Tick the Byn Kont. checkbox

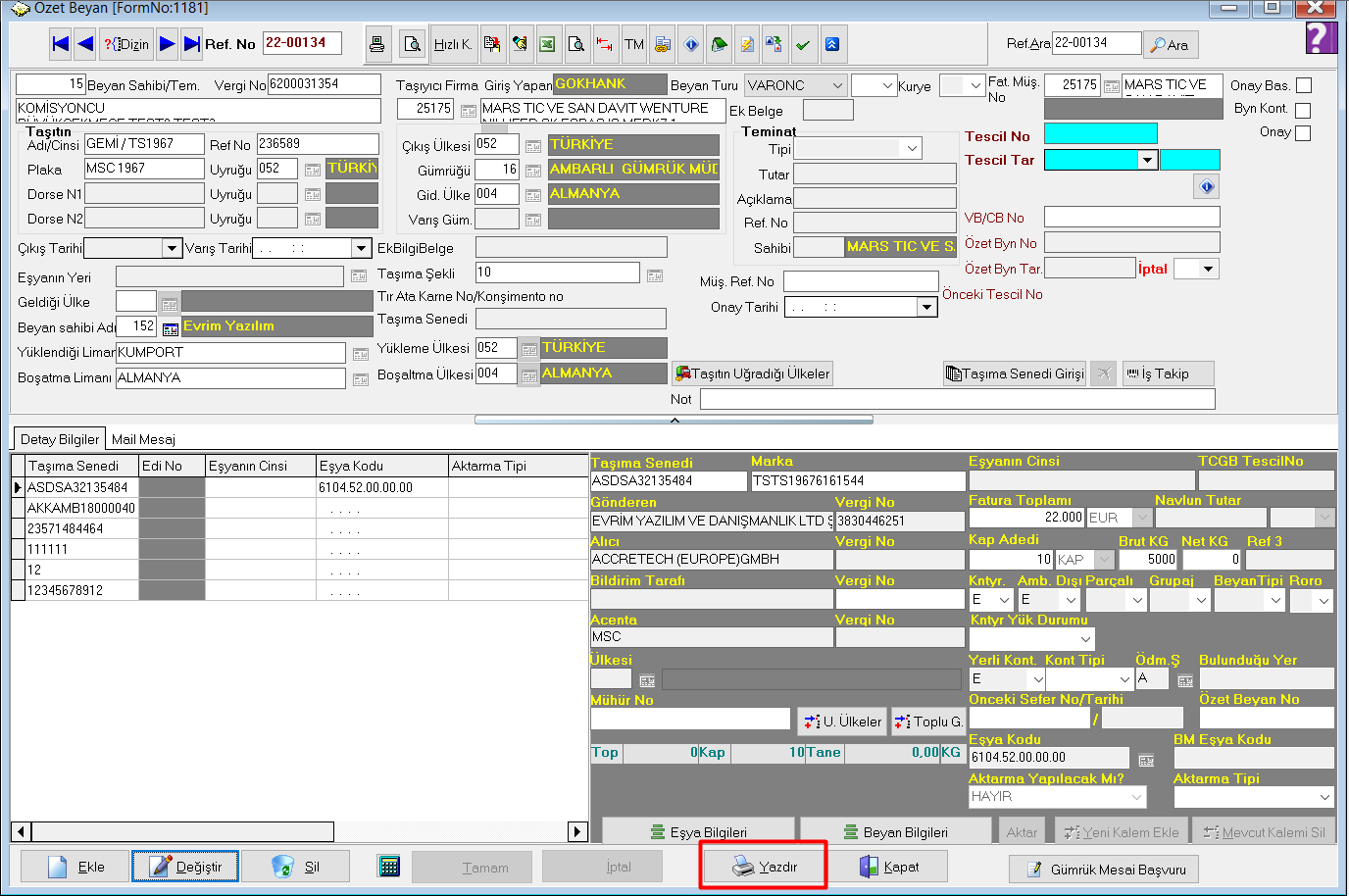(x=1303, y=110)
